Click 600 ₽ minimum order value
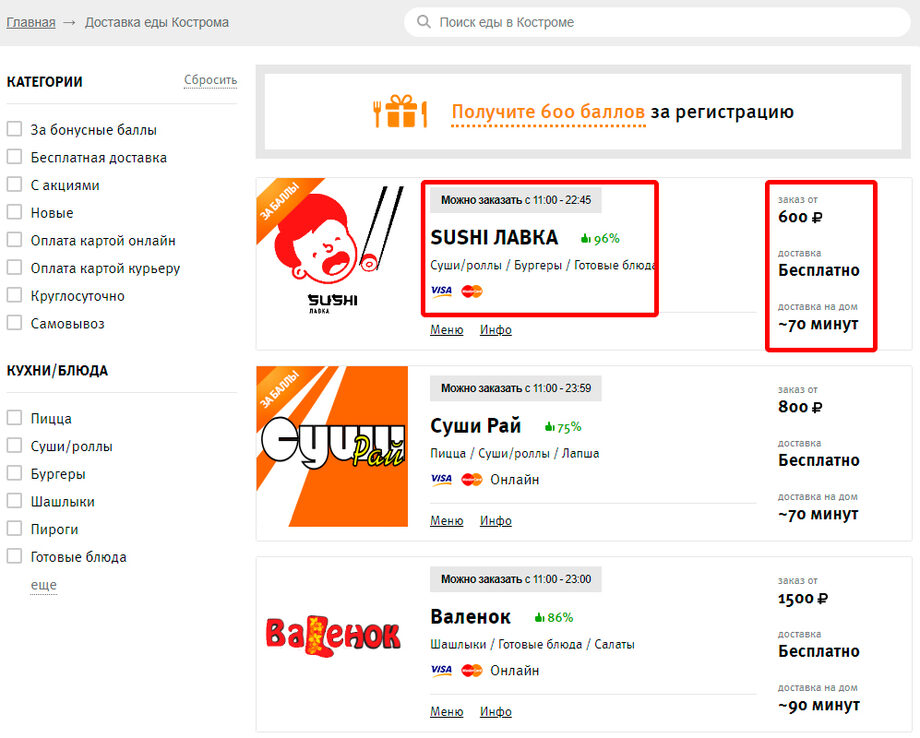The image size is (920, 738). [800, 217]
